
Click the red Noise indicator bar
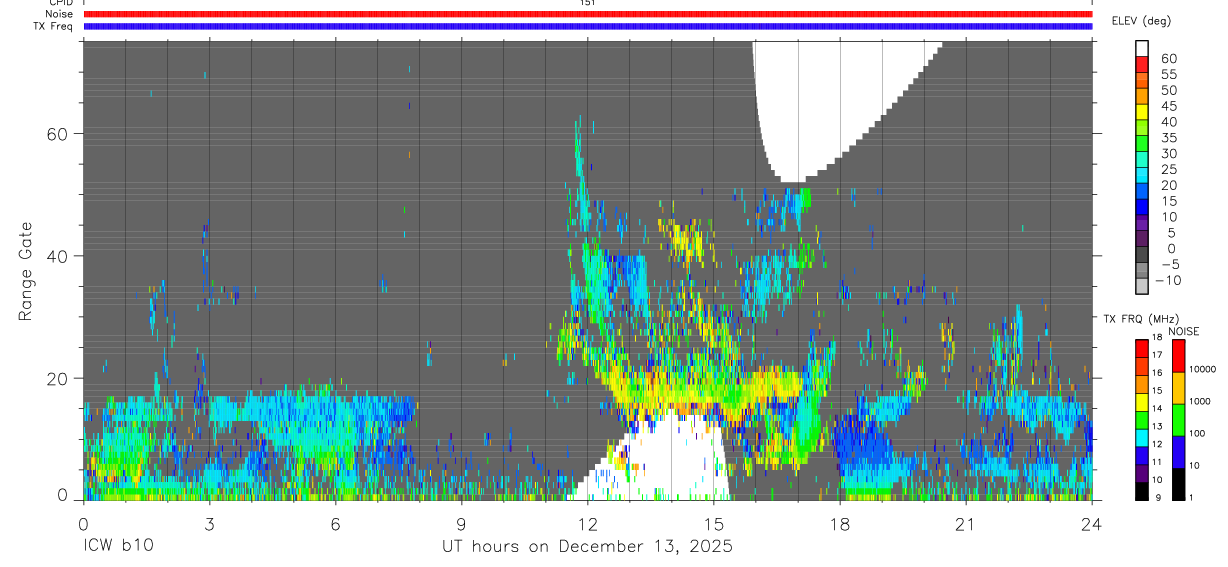(x=587, y=14)
